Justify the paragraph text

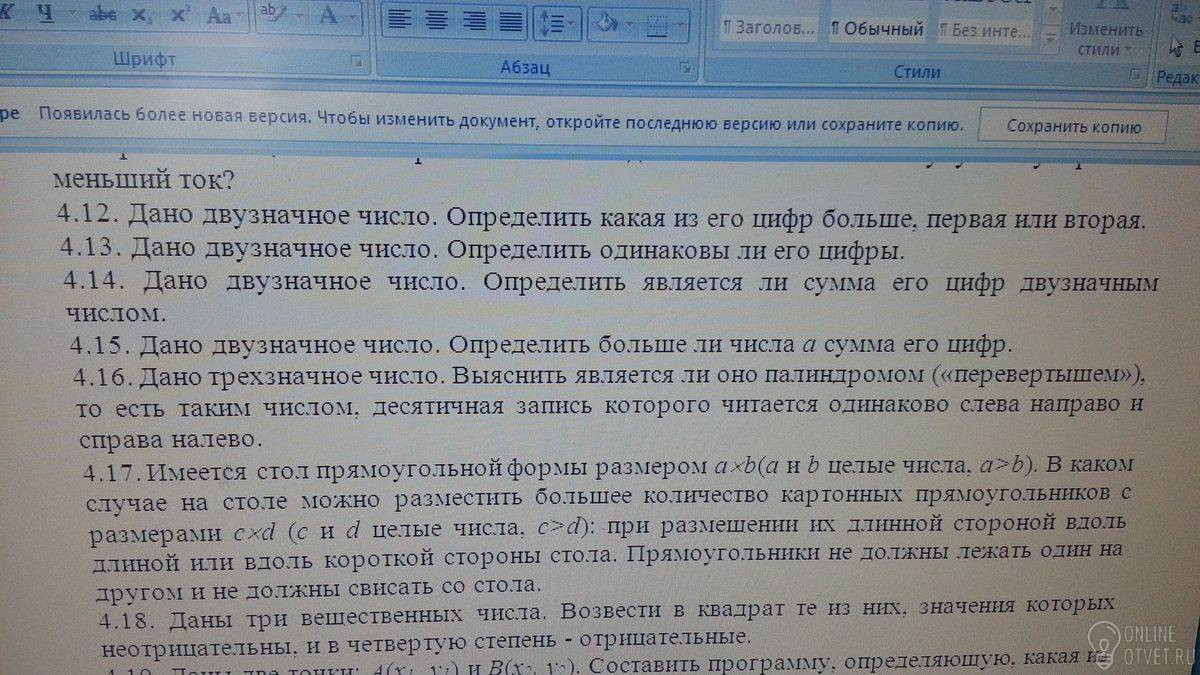point(511,21)
